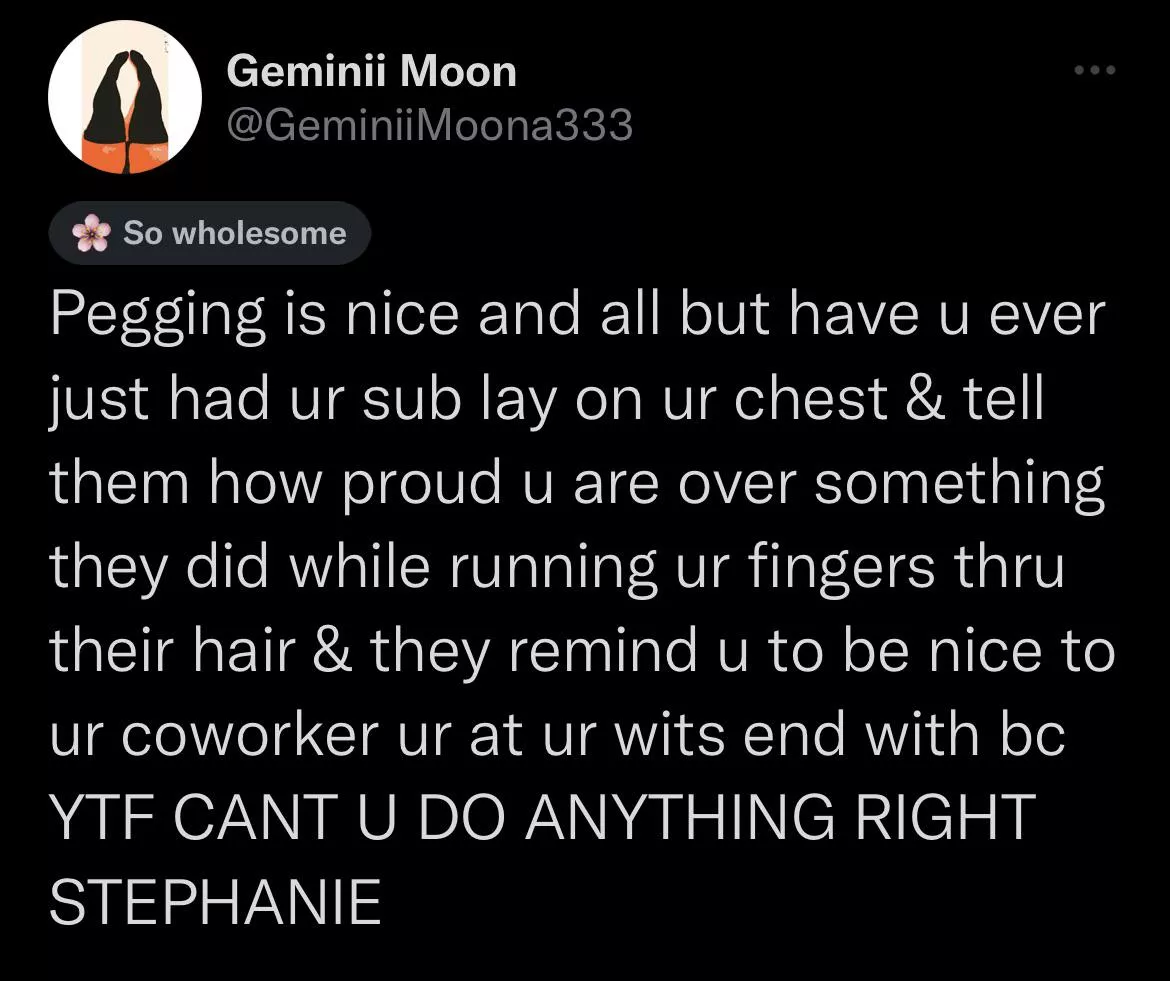
Task: Select the So wholesome badge label
Action: point(234,233)
